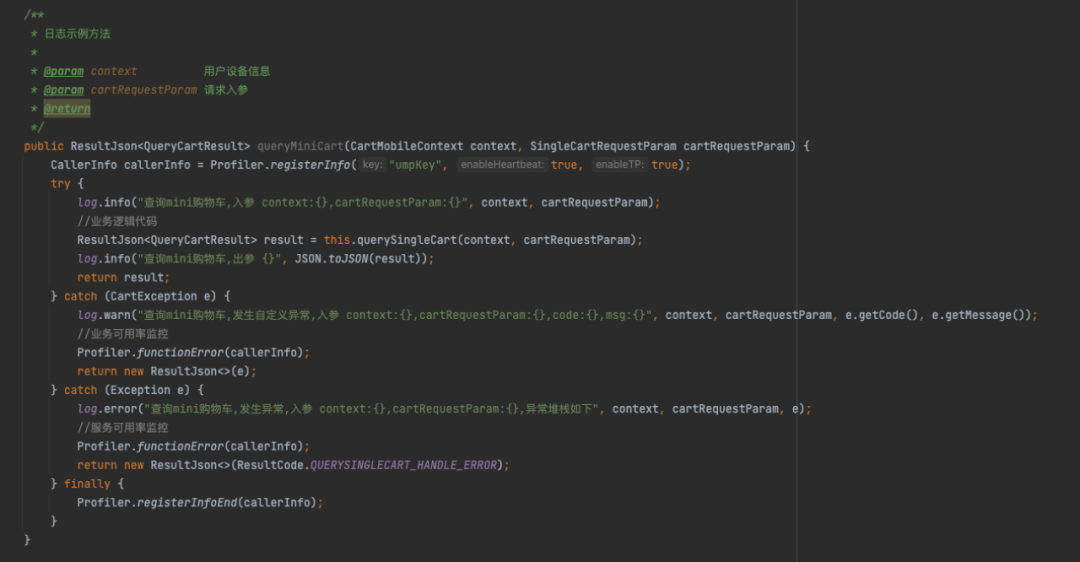
Task: Click the ResultCode class reference
Action: pyautogui.click(x=270, y=466)
